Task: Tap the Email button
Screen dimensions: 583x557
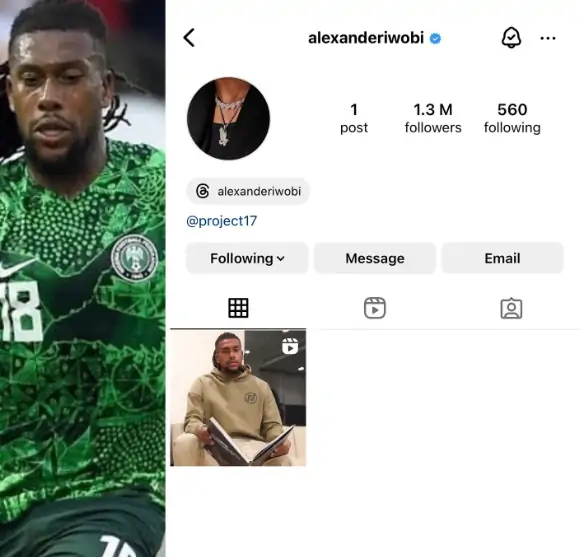Action: (x=502, y=258)
